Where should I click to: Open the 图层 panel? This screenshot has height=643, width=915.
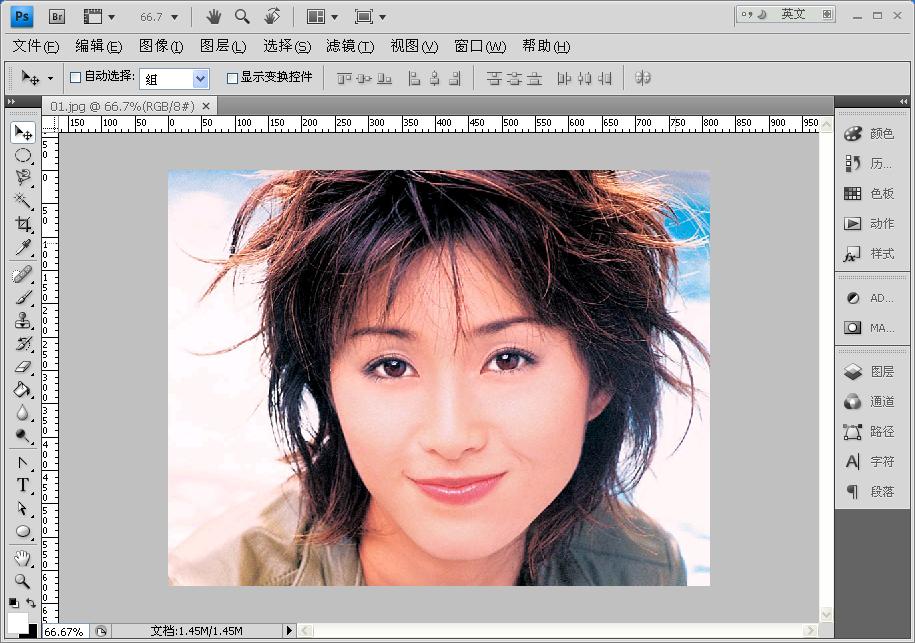click(x=869, y=372)
